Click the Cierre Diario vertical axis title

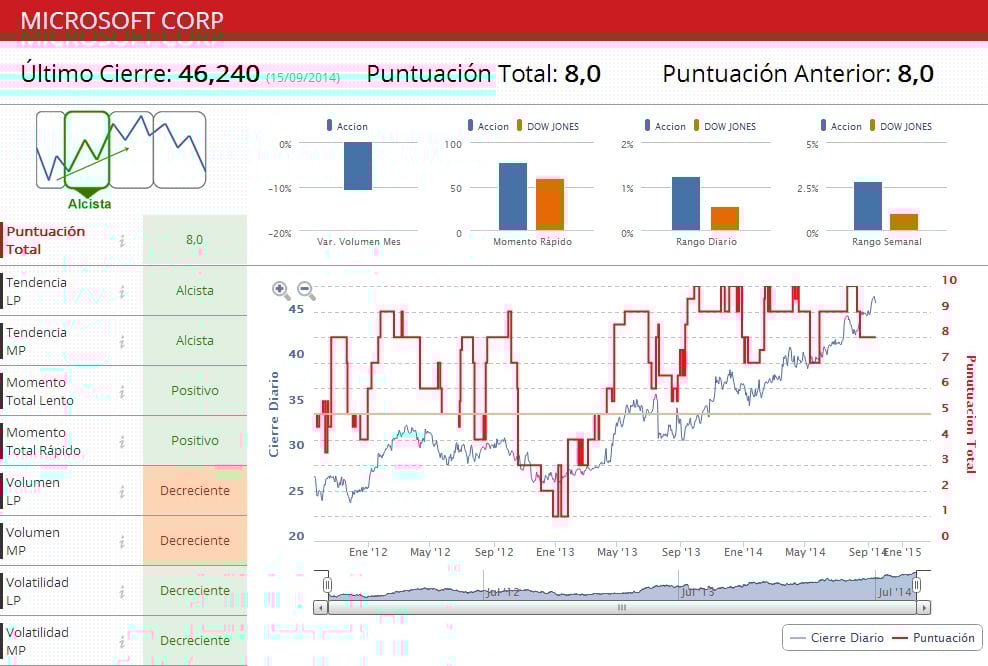click(x=273, y=414)
